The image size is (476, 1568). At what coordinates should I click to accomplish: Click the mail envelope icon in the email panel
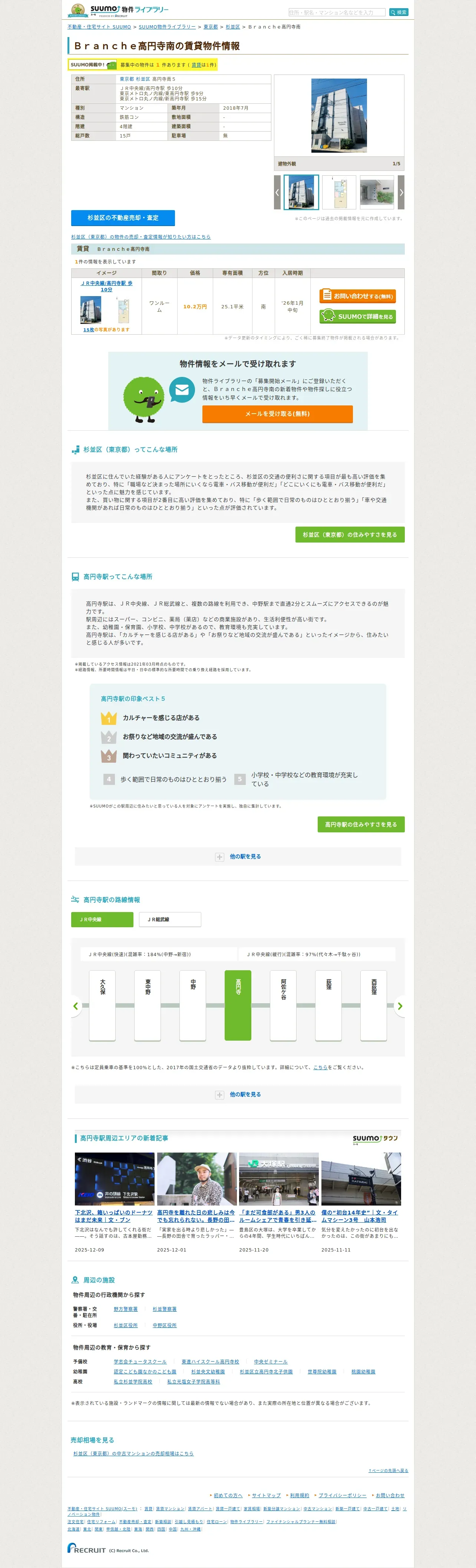pyautogui.click(x=181, y=390)
